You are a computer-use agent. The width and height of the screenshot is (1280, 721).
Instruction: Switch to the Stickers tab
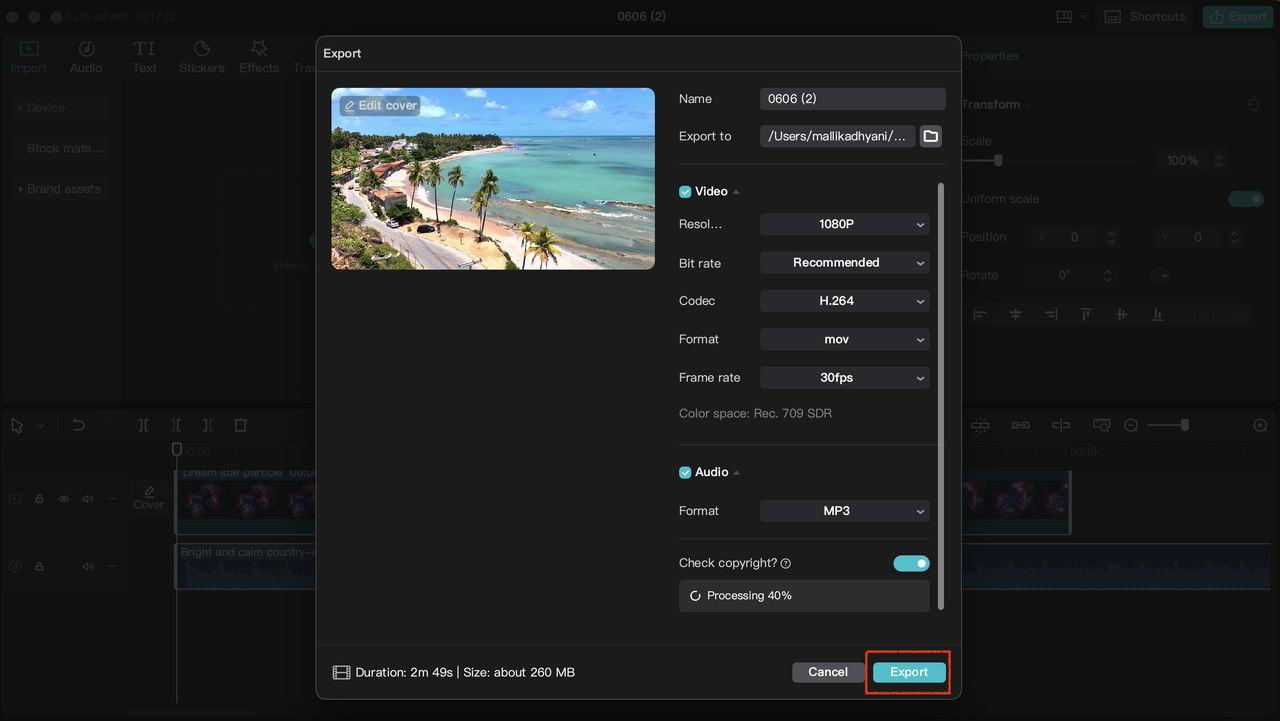[x=201, y=56]
